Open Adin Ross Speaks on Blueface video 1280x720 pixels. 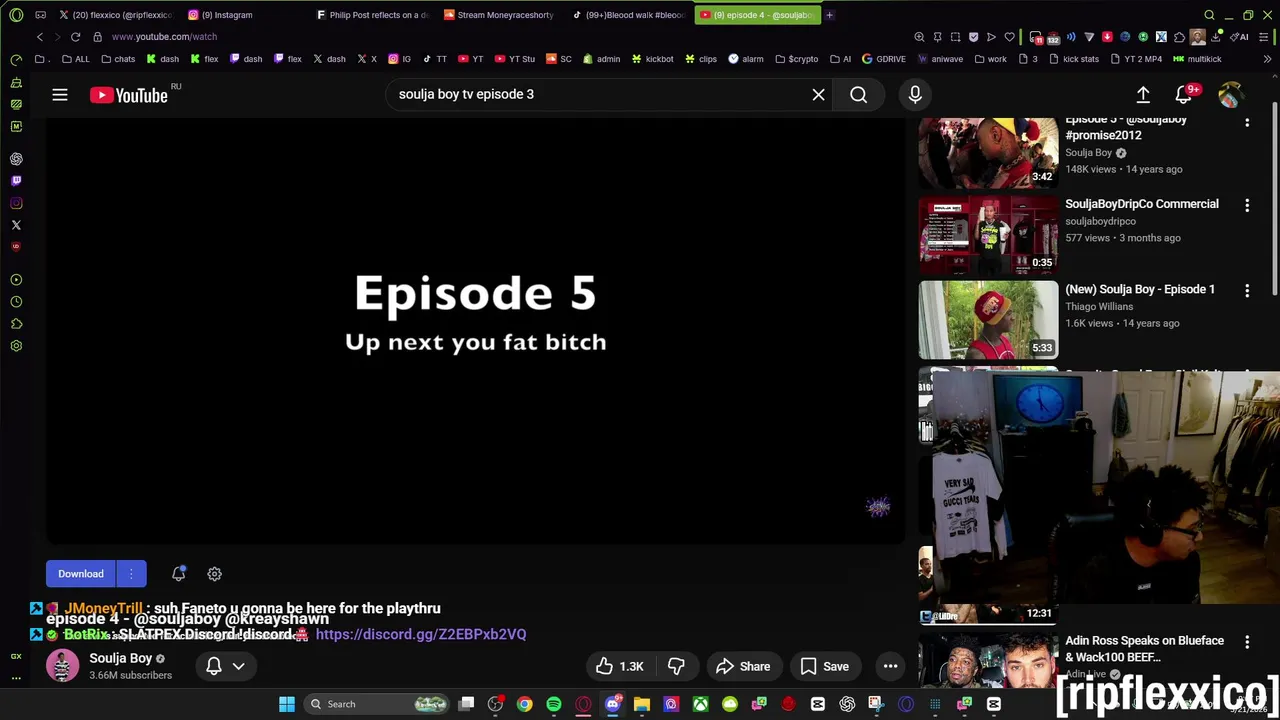(1144, 649)
